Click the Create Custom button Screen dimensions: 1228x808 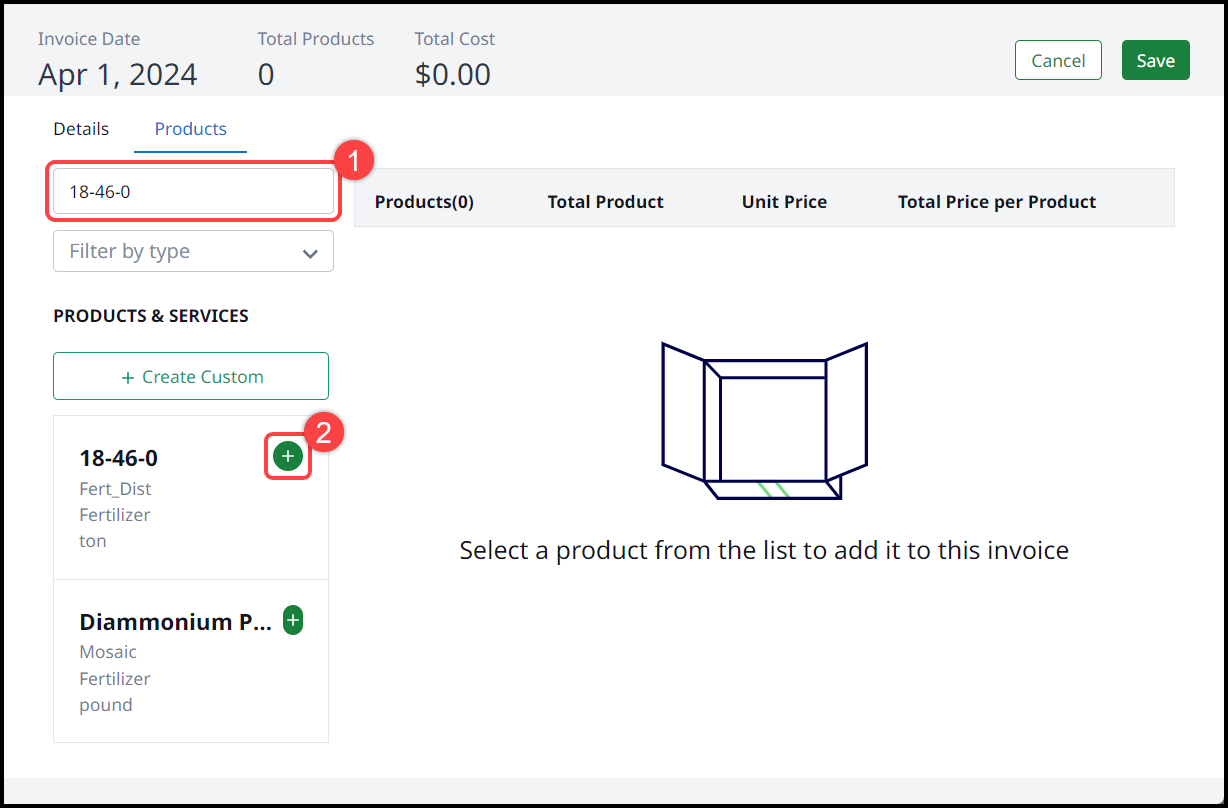191,377
